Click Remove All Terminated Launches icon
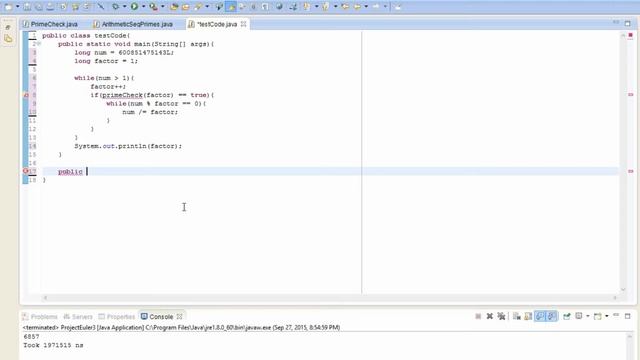640x360 pixels. pos(501,316)
